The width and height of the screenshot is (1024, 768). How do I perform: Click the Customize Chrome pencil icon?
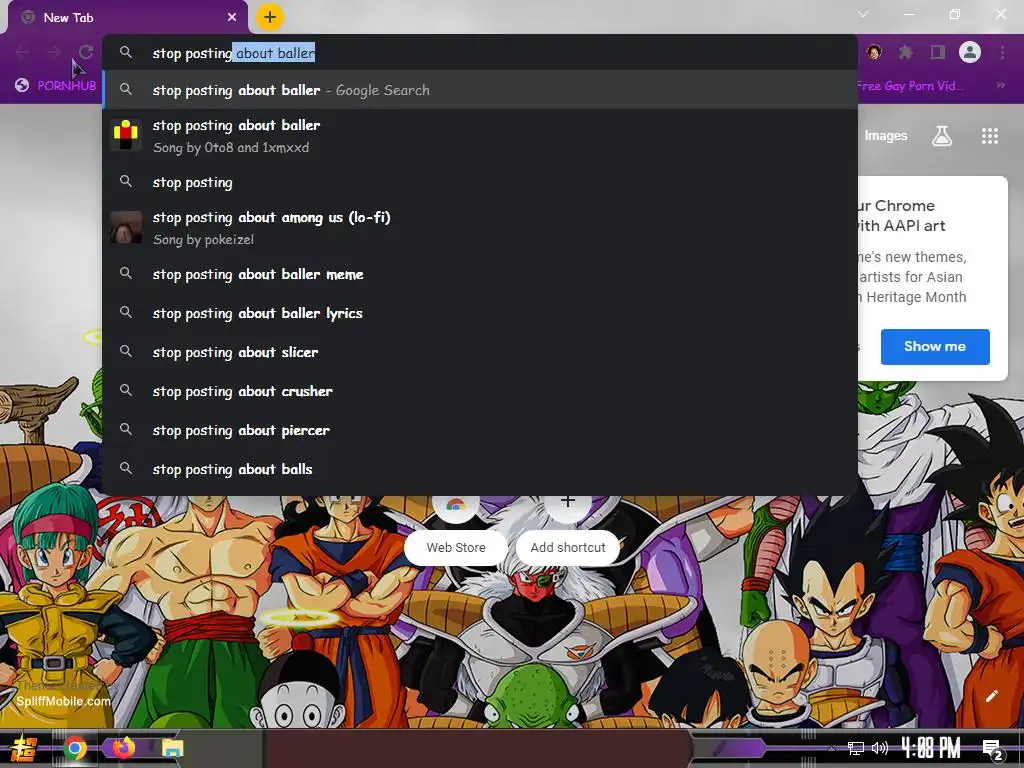(x=991, y=696)
